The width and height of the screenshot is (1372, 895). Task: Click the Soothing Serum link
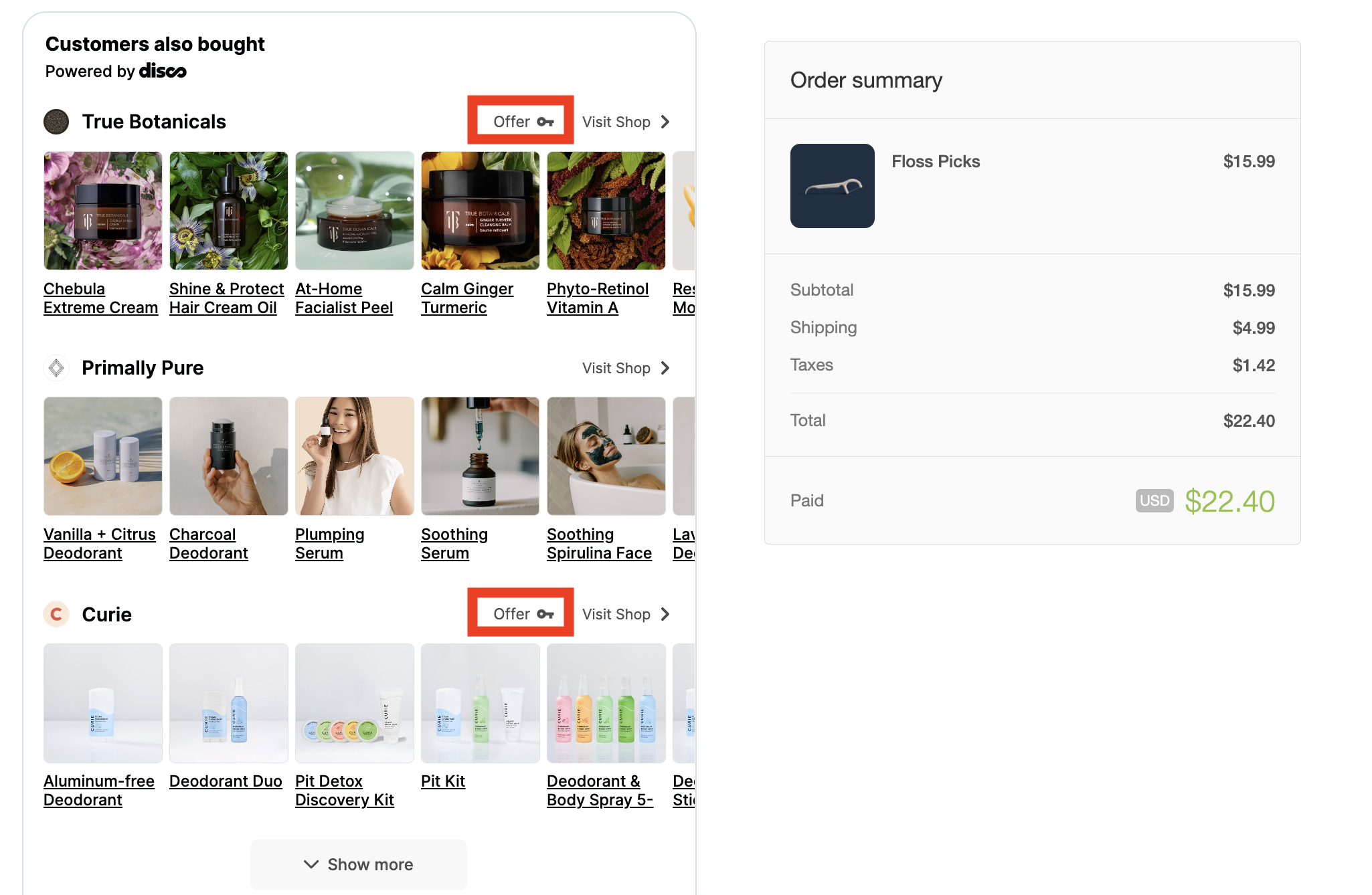click(454, 544)
